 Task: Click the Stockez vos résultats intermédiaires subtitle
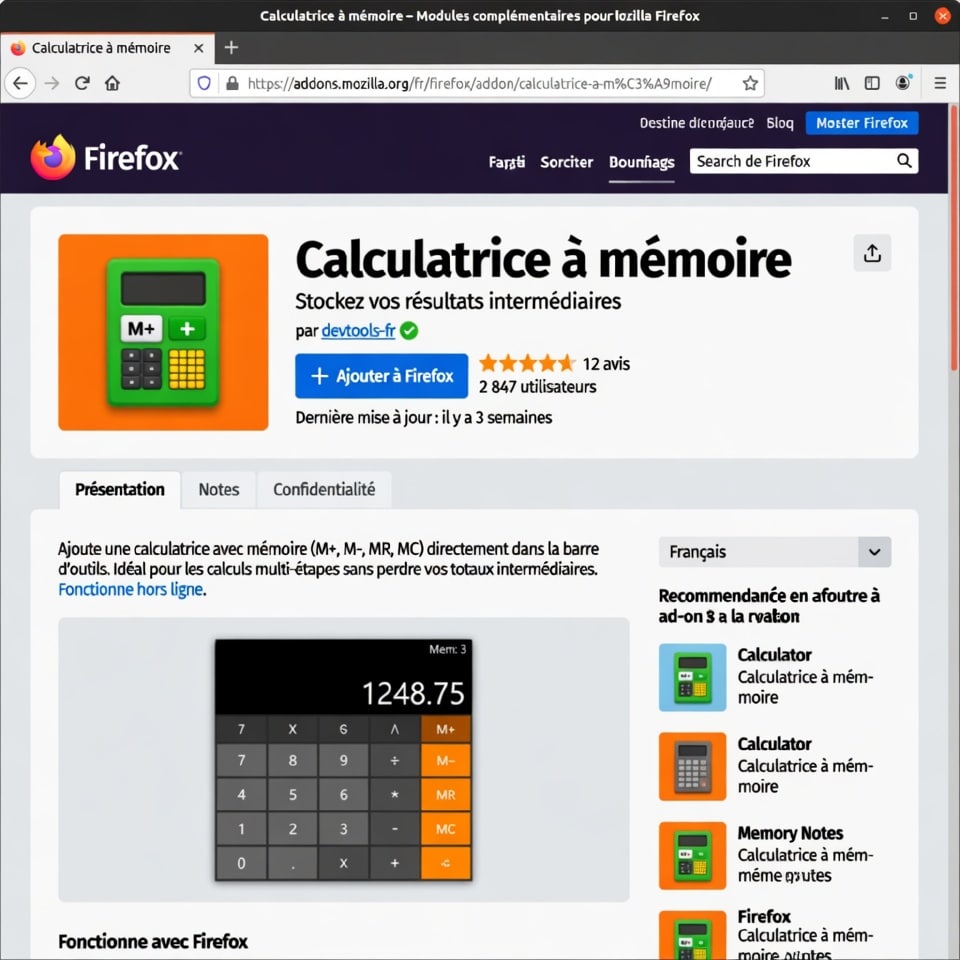click(458, 301)
